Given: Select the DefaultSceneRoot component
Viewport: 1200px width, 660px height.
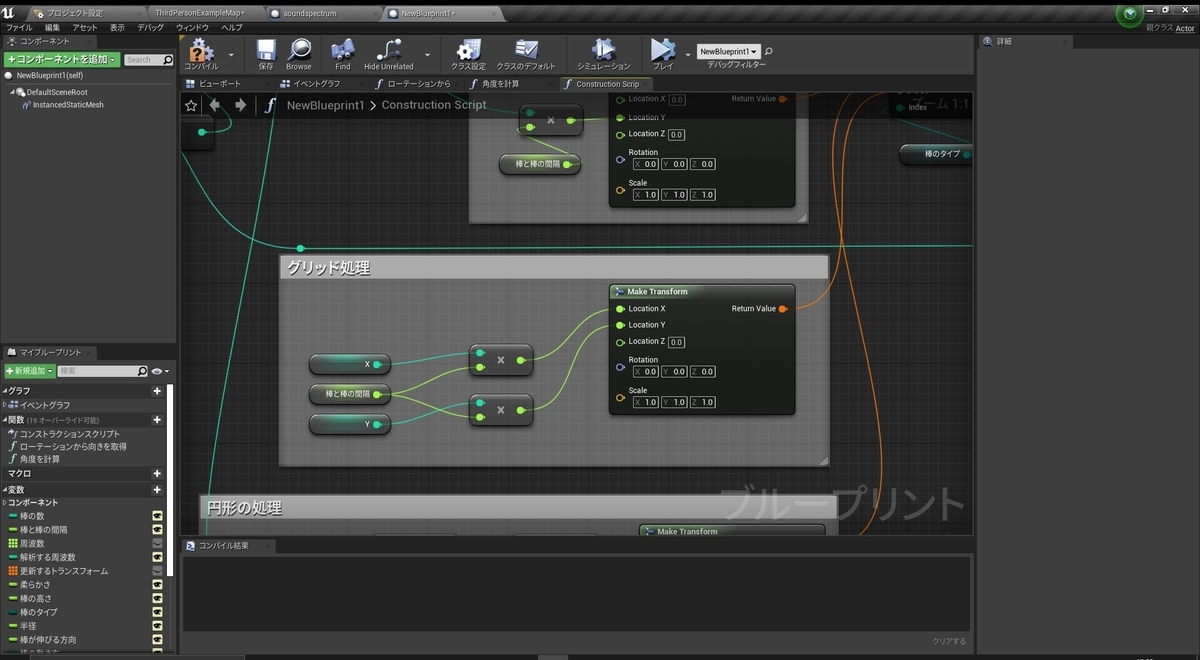Looking at the screenshot, I should tap(51, 92).
